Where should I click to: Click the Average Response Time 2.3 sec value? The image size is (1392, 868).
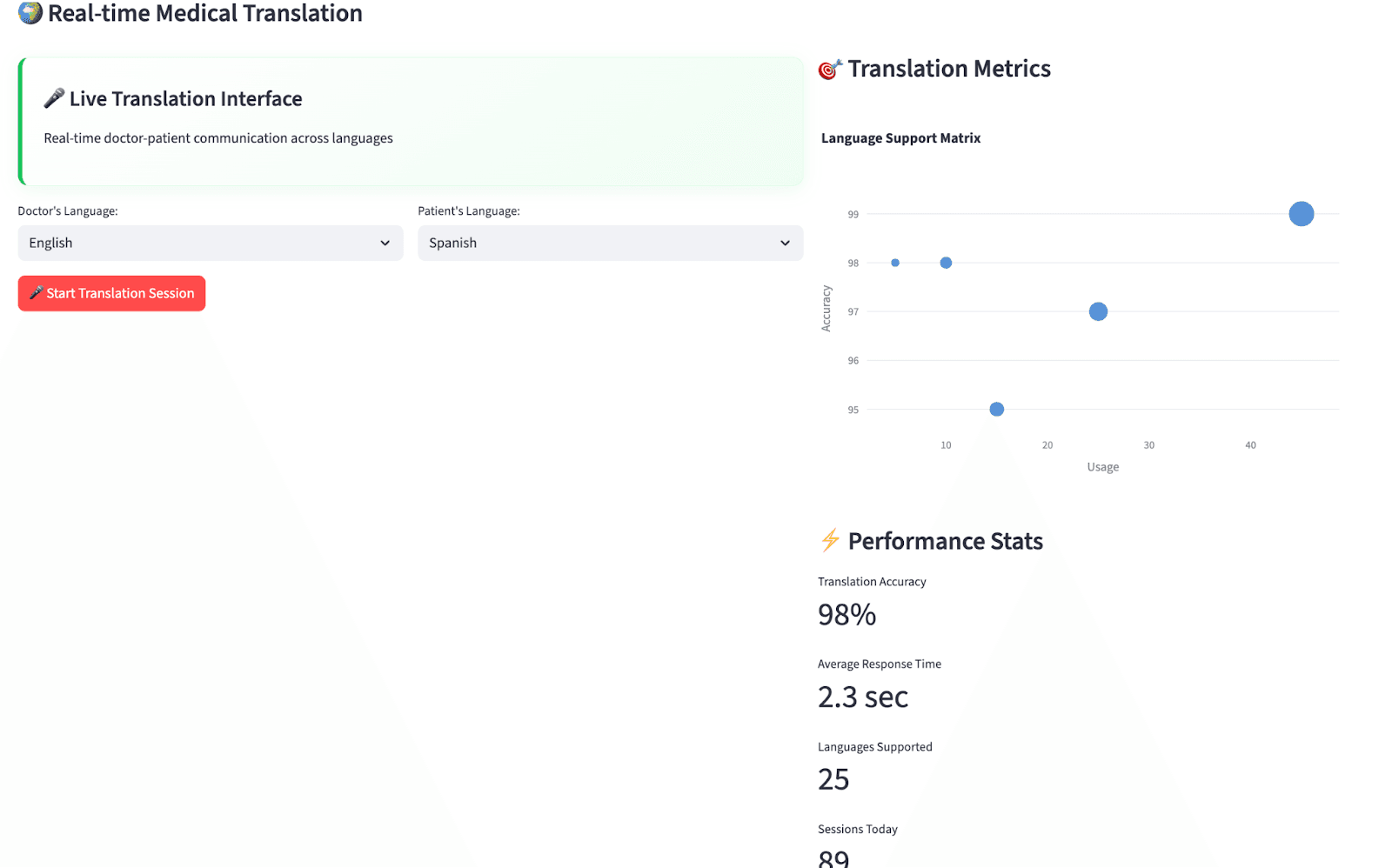862,698
